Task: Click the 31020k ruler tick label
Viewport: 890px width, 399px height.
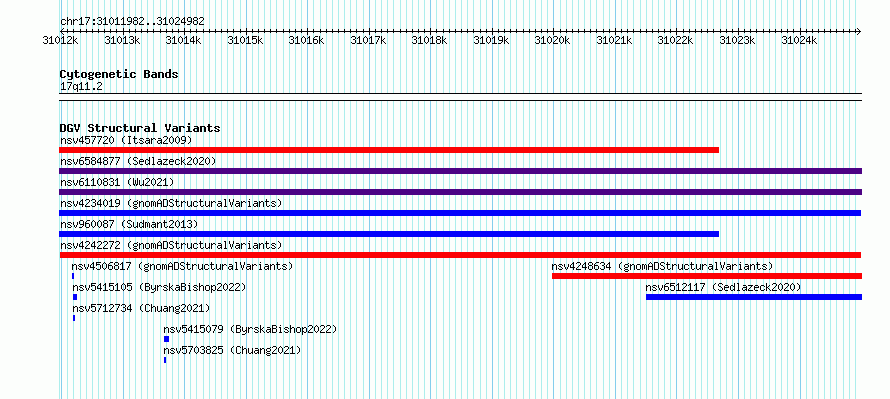Action: [x=553, y=40]
